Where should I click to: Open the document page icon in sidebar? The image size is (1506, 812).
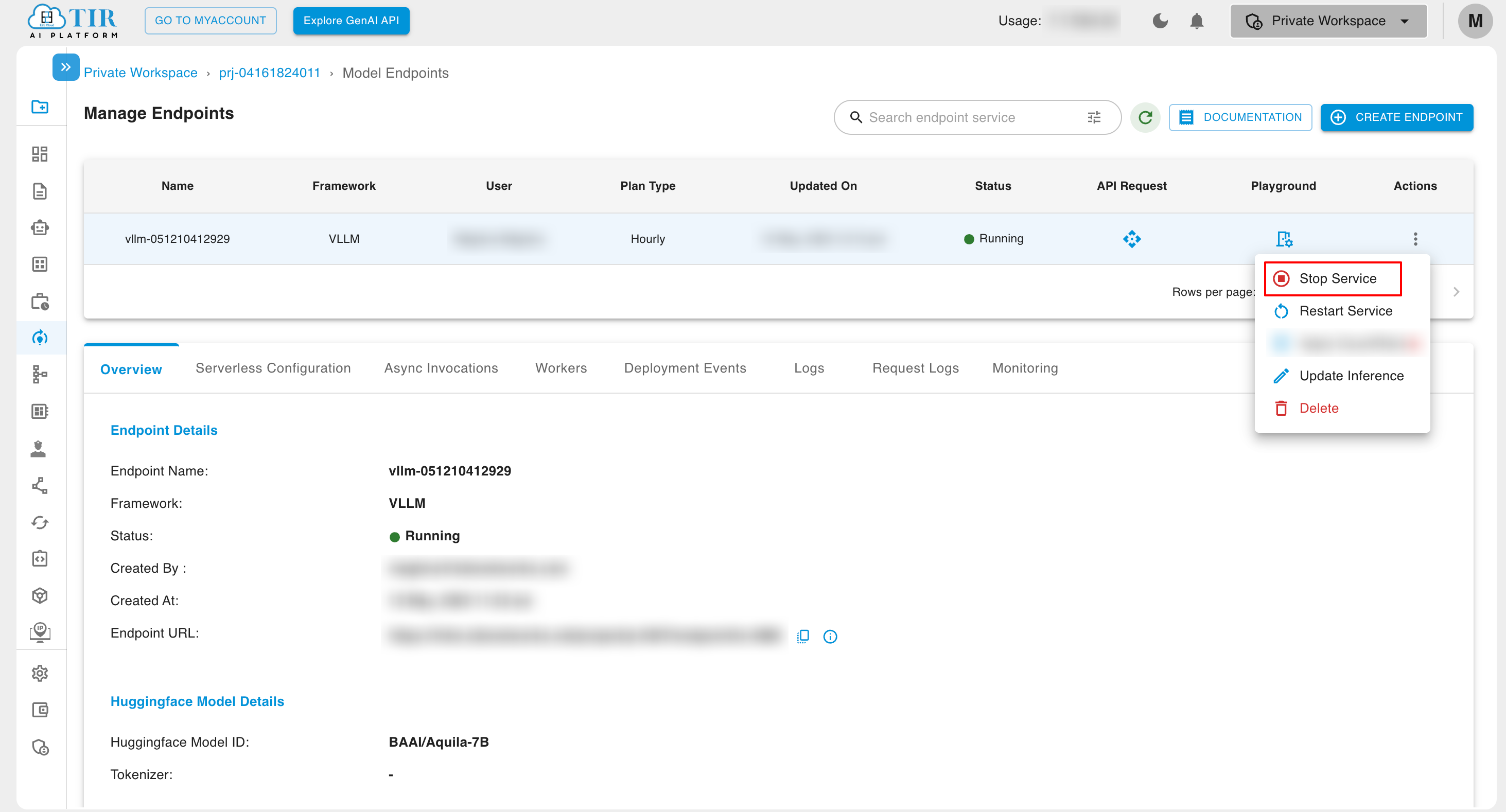[40, 191]
